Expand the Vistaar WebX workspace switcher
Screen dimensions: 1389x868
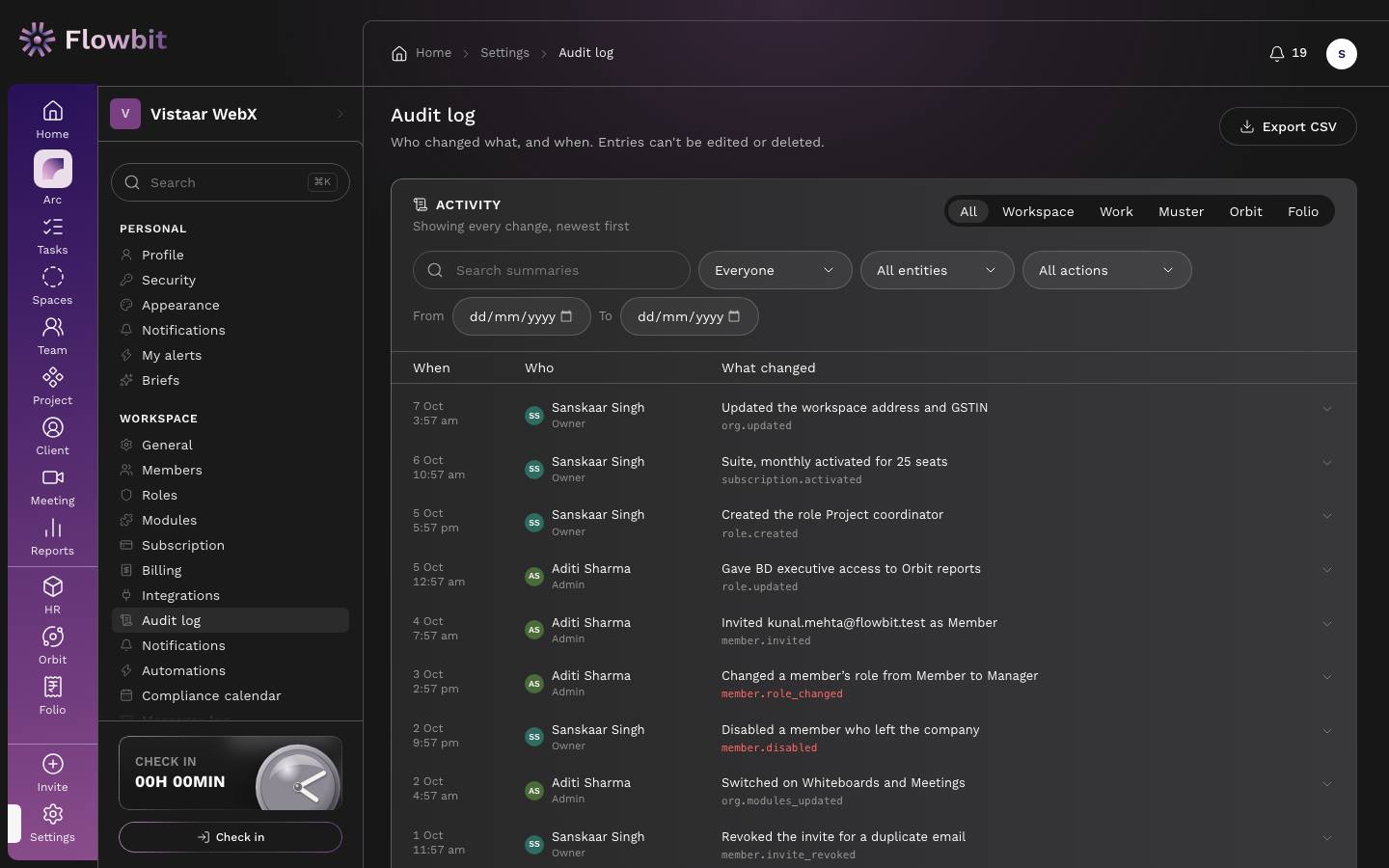pos(231,114)
